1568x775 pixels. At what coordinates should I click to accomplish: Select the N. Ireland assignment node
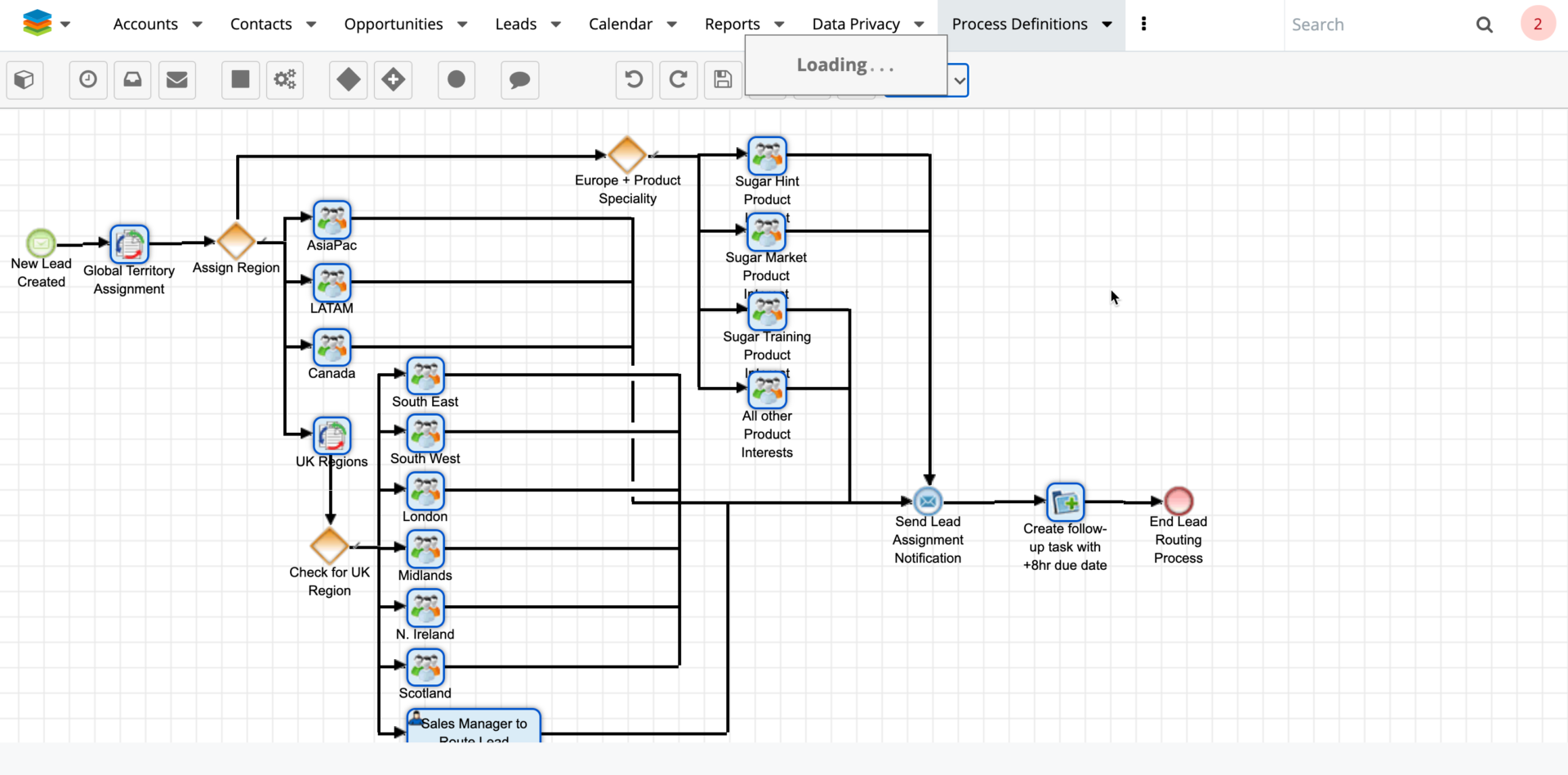(425, 608)
